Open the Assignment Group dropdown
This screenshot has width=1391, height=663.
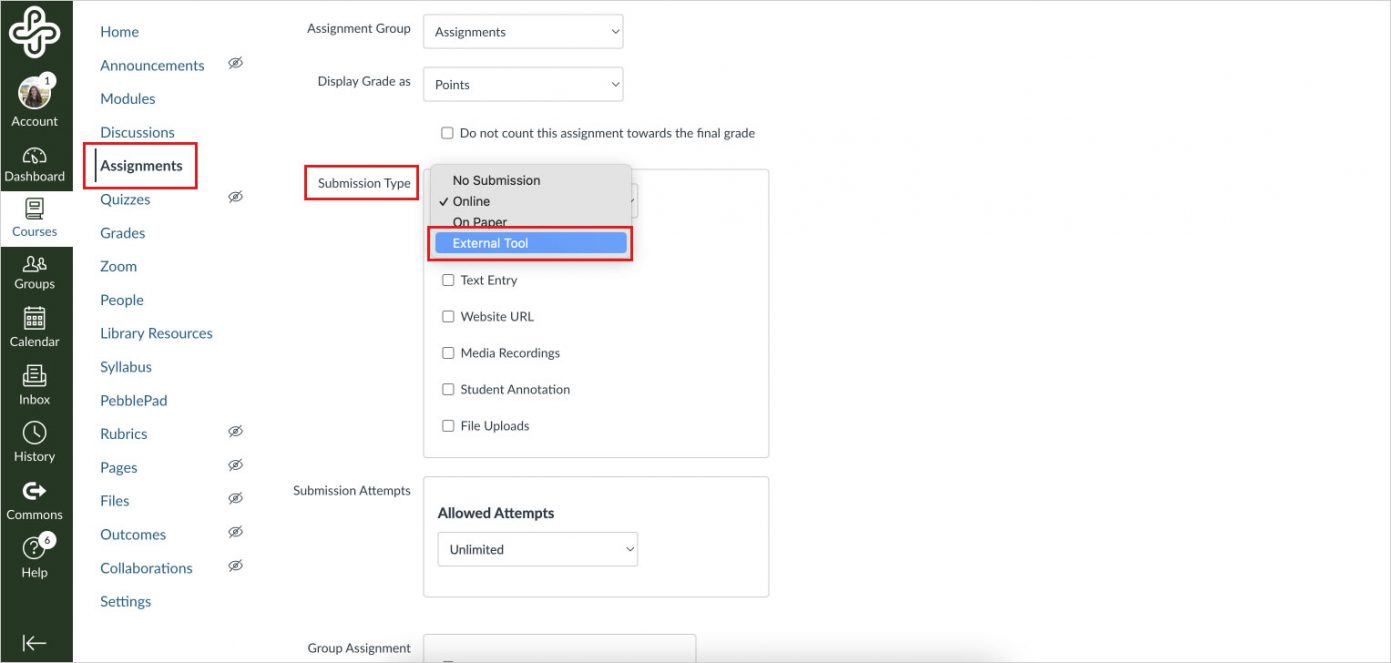pyautogui.click(x=522, y=31)
